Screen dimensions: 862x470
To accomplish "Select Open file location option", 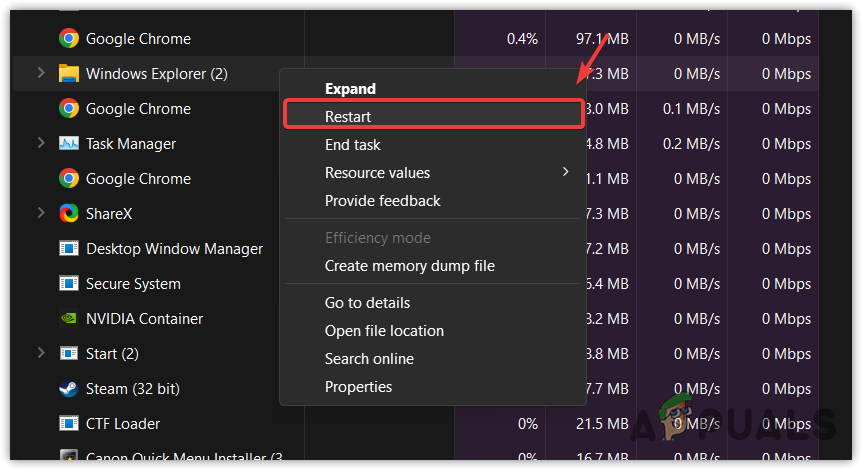I will pos(384,331).
